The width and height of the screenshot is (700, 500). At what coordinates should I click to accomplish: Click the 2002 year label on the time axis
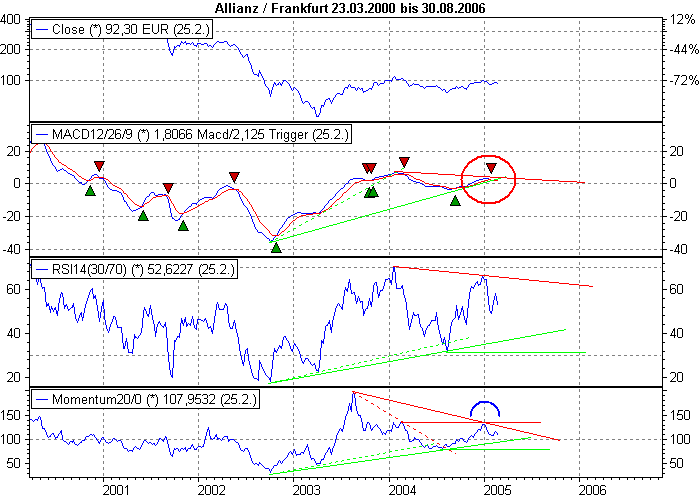(x=212, y=490)
